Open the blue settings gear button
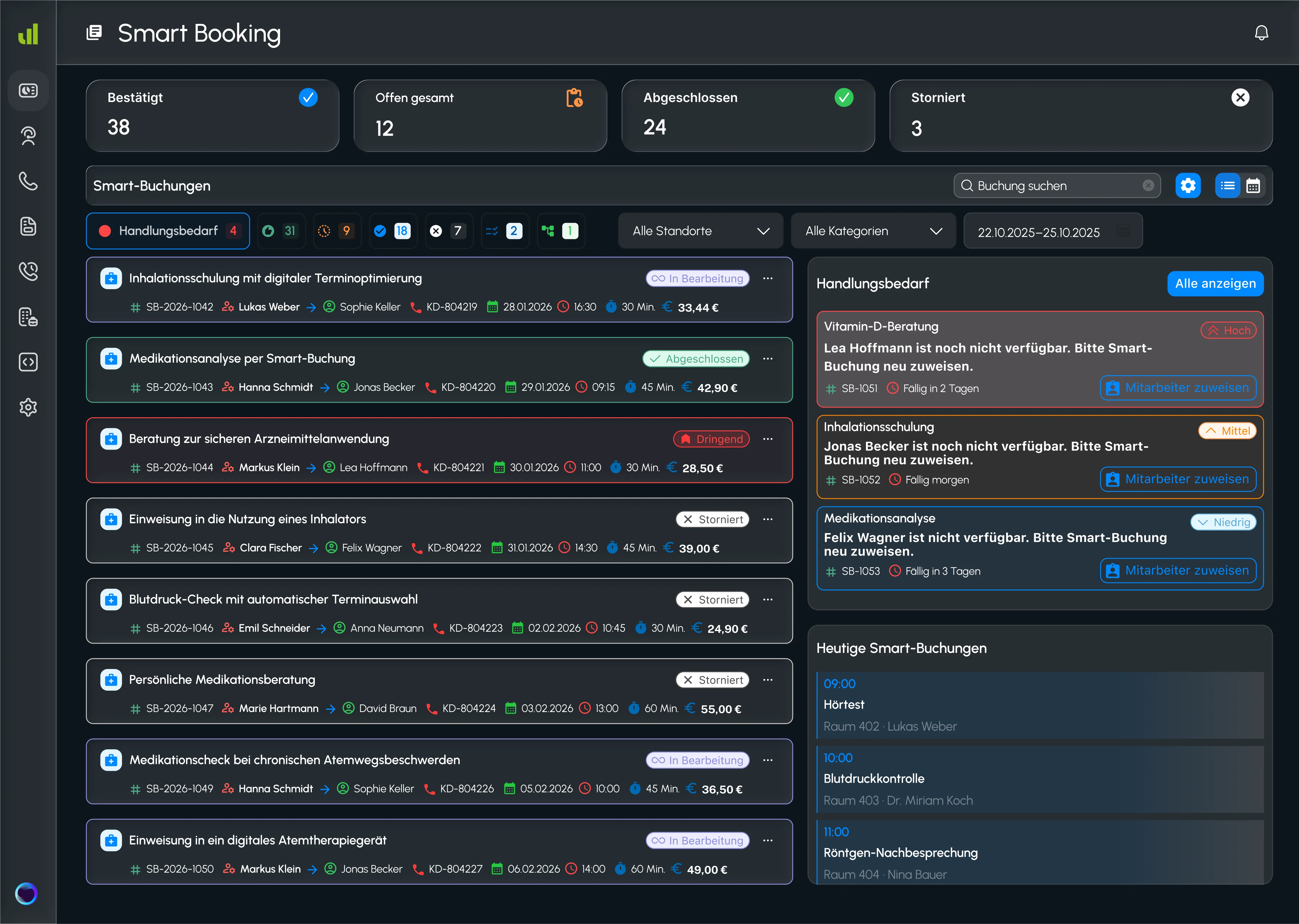 point(1188,185)
